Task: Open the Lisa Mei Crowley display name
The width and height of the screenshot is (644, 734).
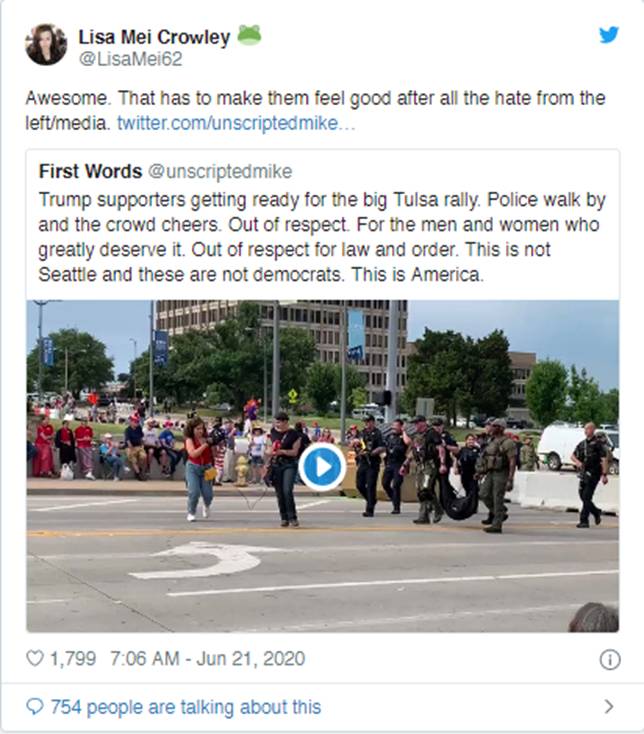Action: point(154,37)
